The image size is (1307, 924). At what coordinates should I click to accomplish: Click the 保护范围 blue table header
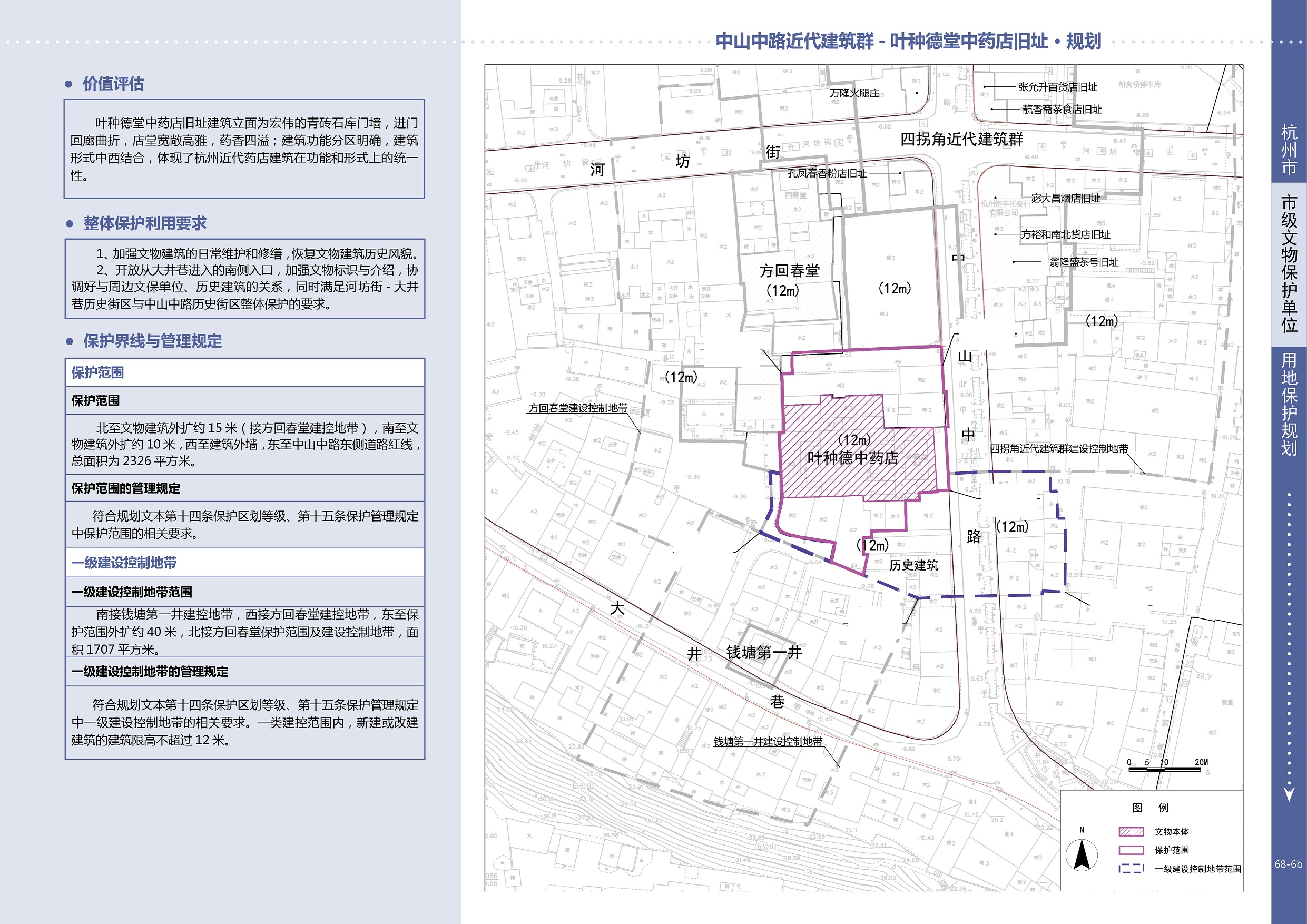[97, 372]
